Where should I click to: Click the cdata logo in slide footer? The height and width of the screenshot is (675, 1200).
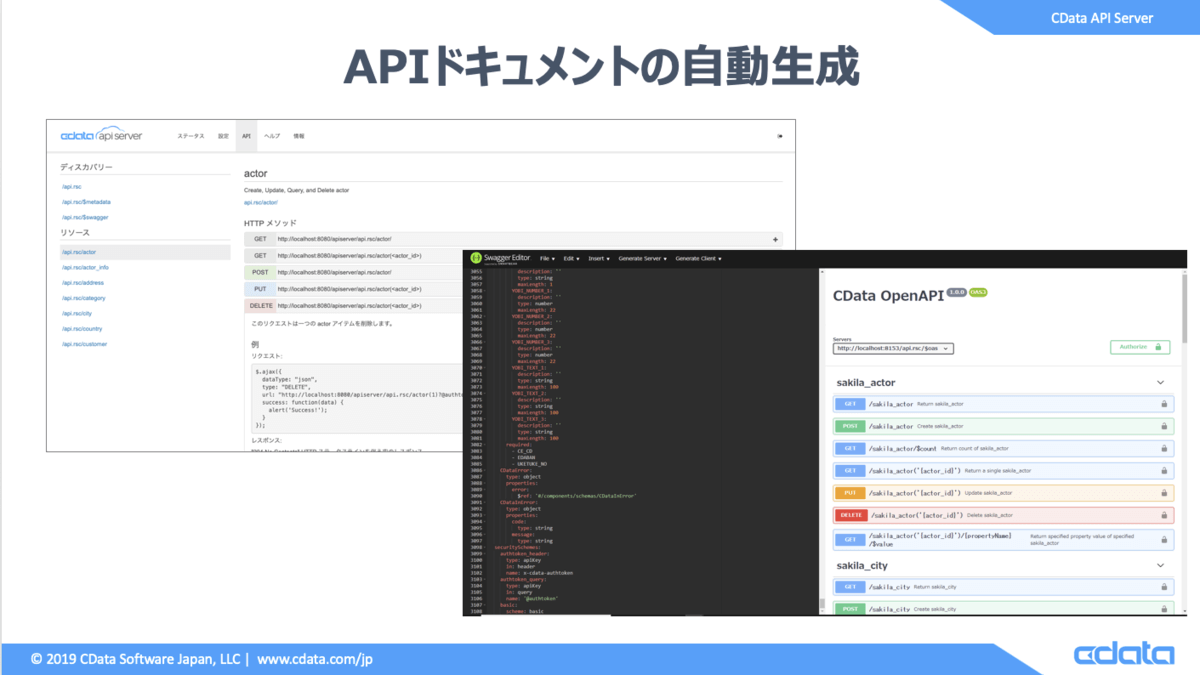click(1124, 655)
